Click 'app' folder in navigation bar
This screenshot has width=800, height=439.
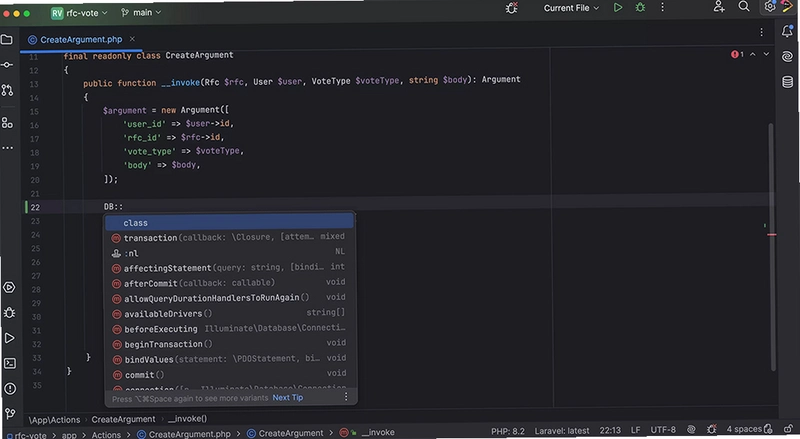(x=69, y=435)
